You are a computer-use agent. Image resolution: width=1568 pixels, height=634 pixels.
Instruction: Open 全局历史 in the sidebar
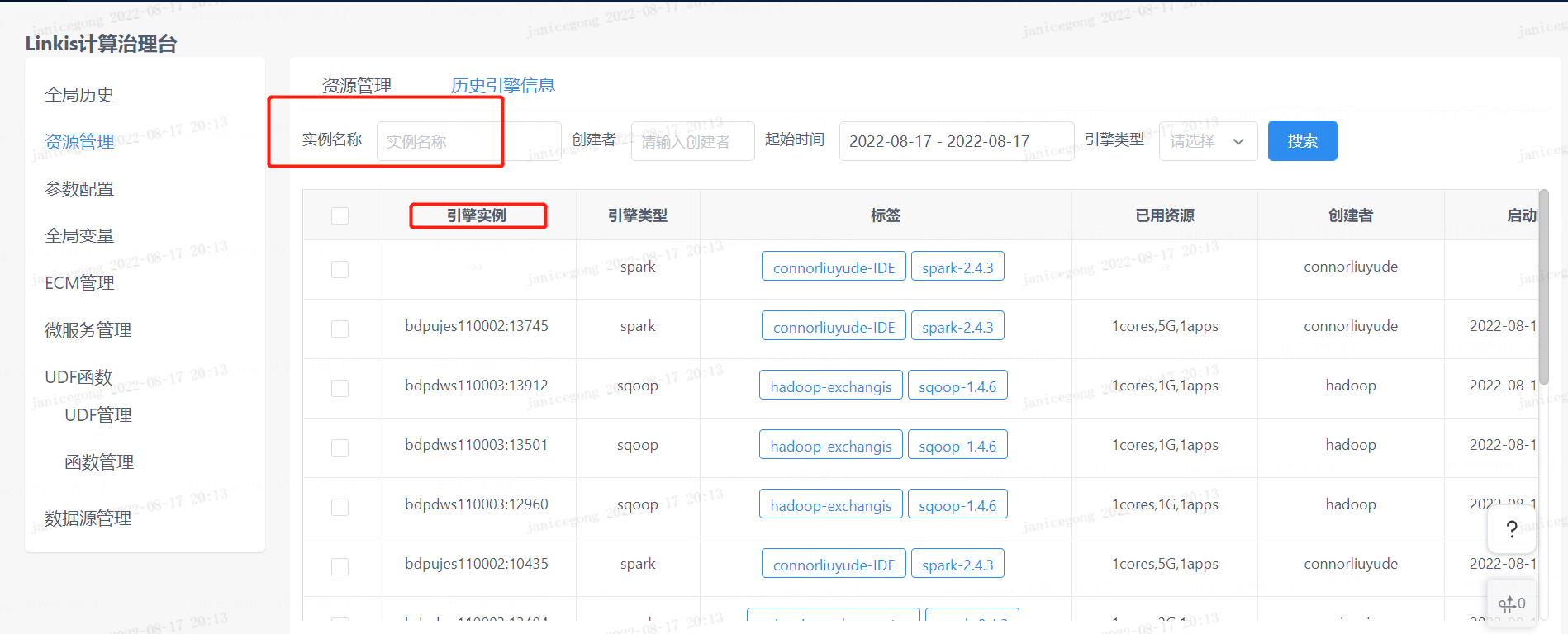[x=79, y=95]
